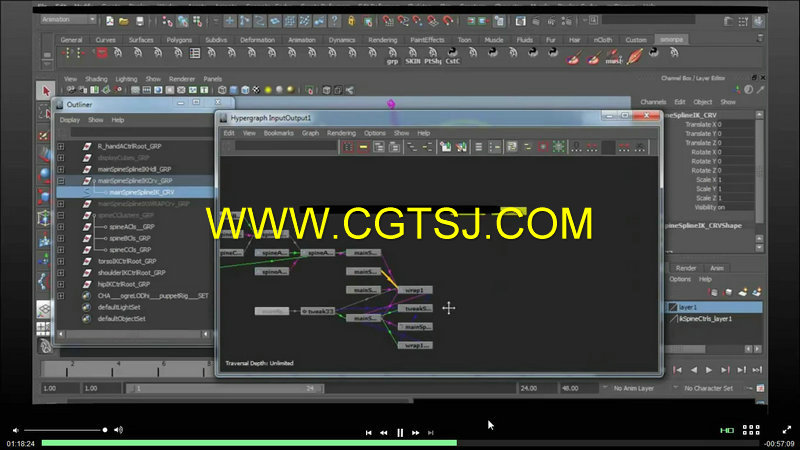Collapse mainSpineSplineIKCrv_GRP in Outliner

point(61,181)
